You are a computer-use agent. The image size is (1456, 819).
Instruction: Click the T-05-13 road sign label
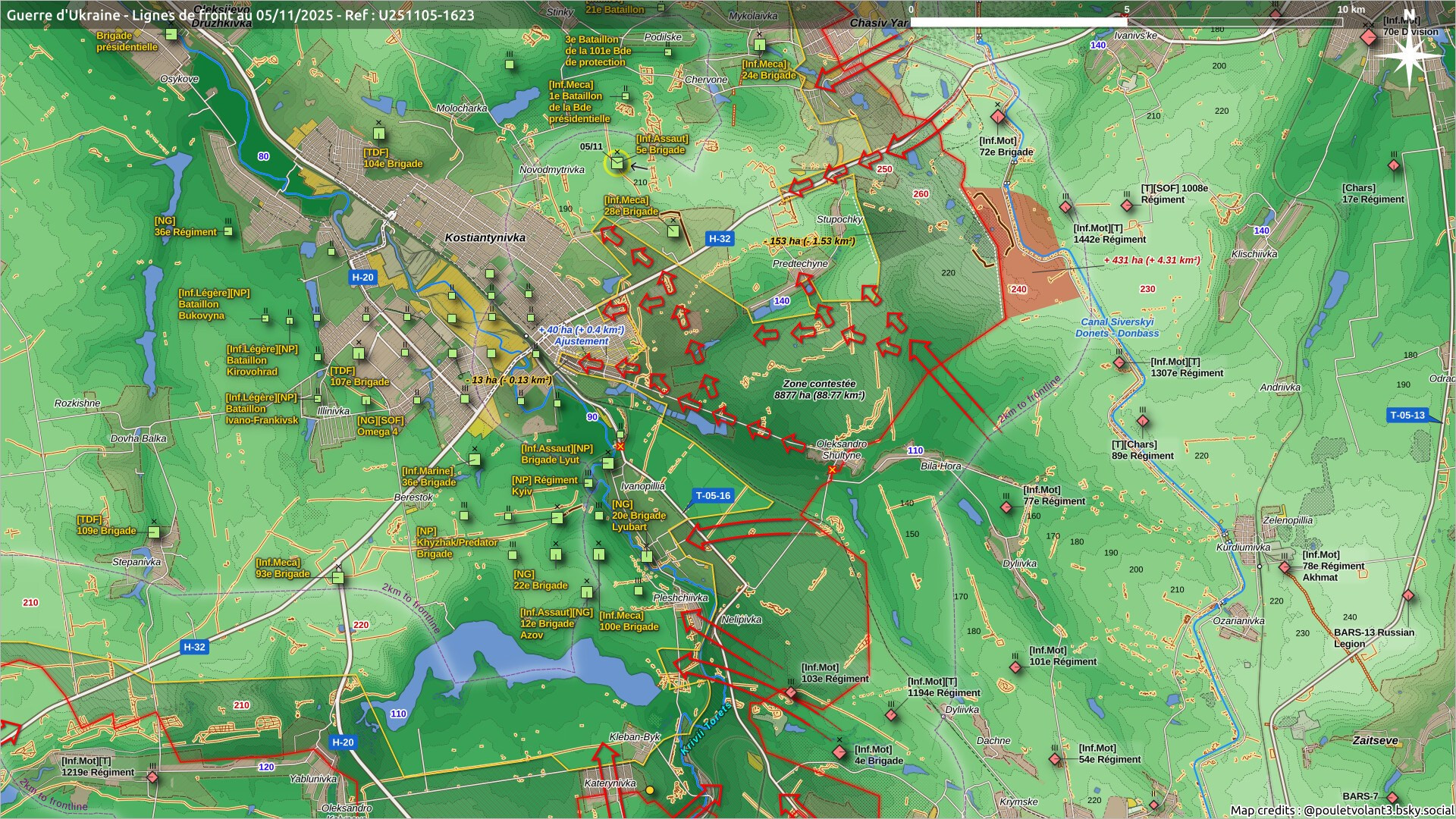click(x=1407, y=415)
